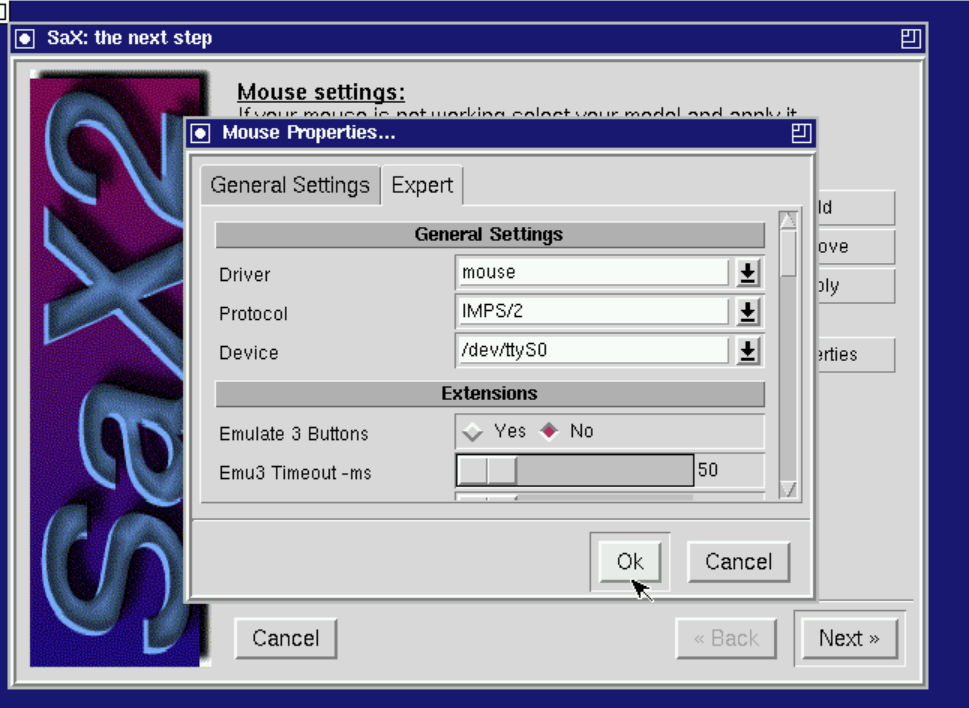The image size is (969, 708).
Task: Click Cancel in Mouse Properties dialog
Action: pyautogui.click(x=738, y=562)
